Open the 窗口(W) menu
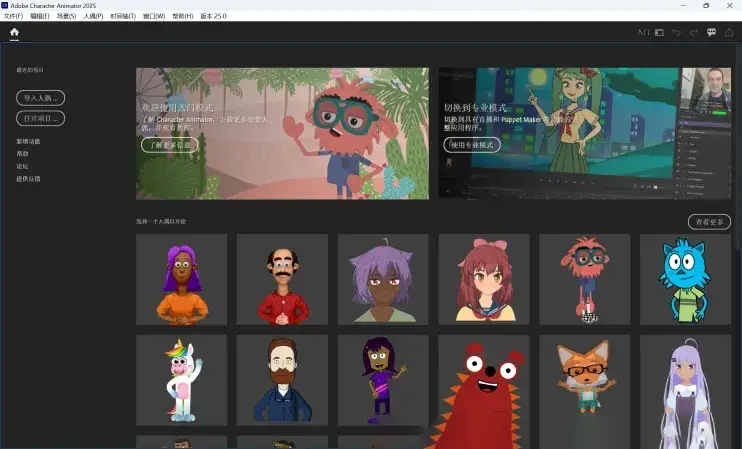The width and height of the screenshot is (742, 449). click(154, 17)
